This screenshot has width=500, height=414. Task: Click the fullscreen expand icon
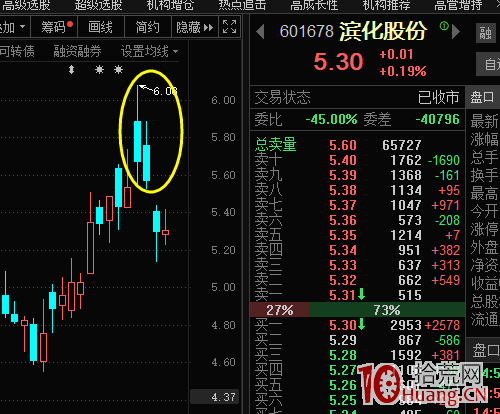coord(229,27)
